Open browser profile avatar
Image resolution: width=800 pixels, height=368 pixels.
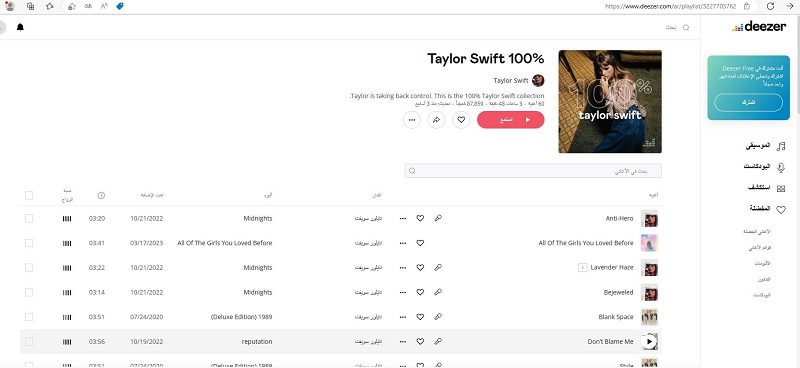coord(10,6)
